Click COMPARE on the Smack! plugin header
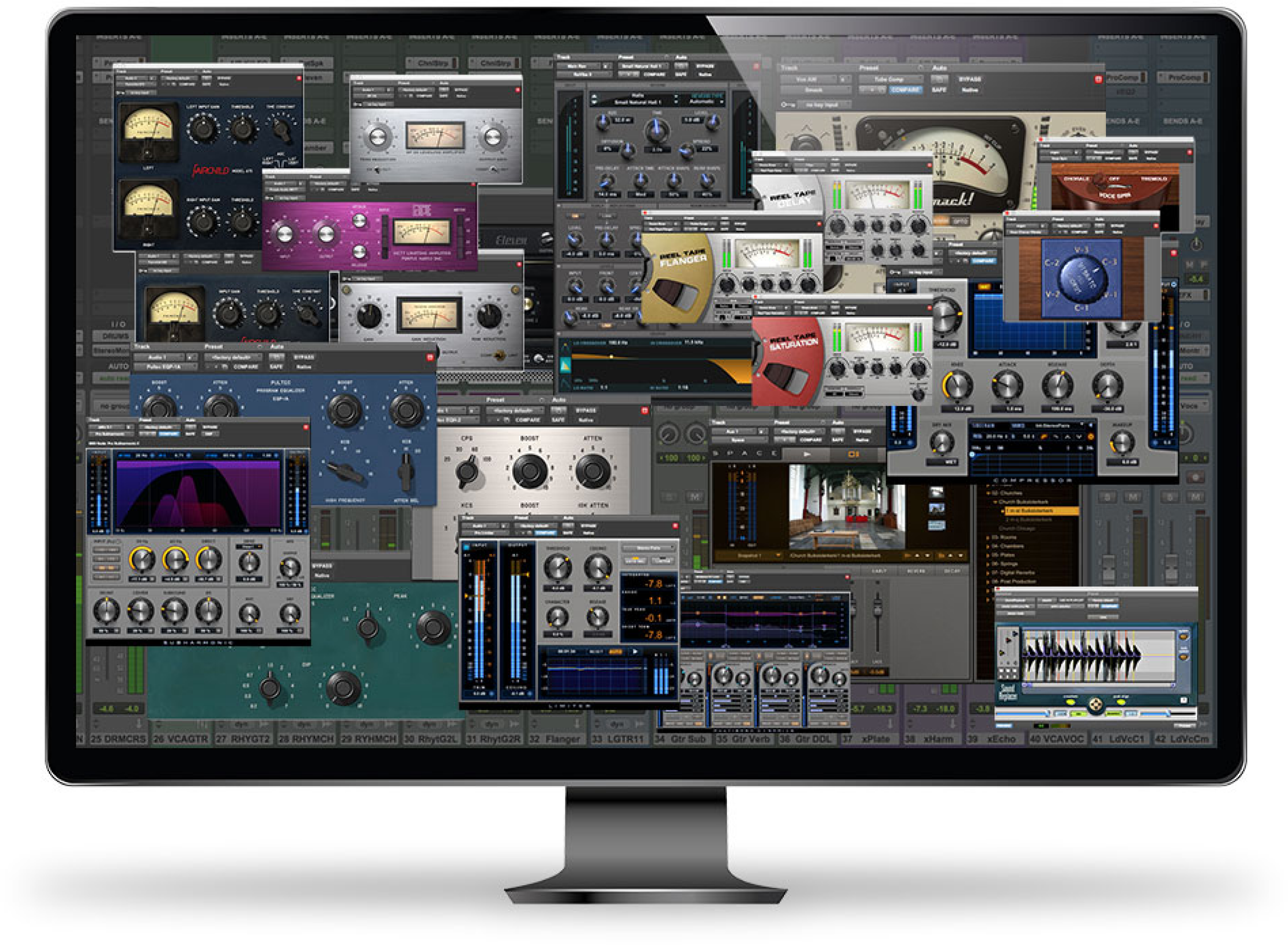Viewport: 1288px width, 945px height. pos(905,91)
